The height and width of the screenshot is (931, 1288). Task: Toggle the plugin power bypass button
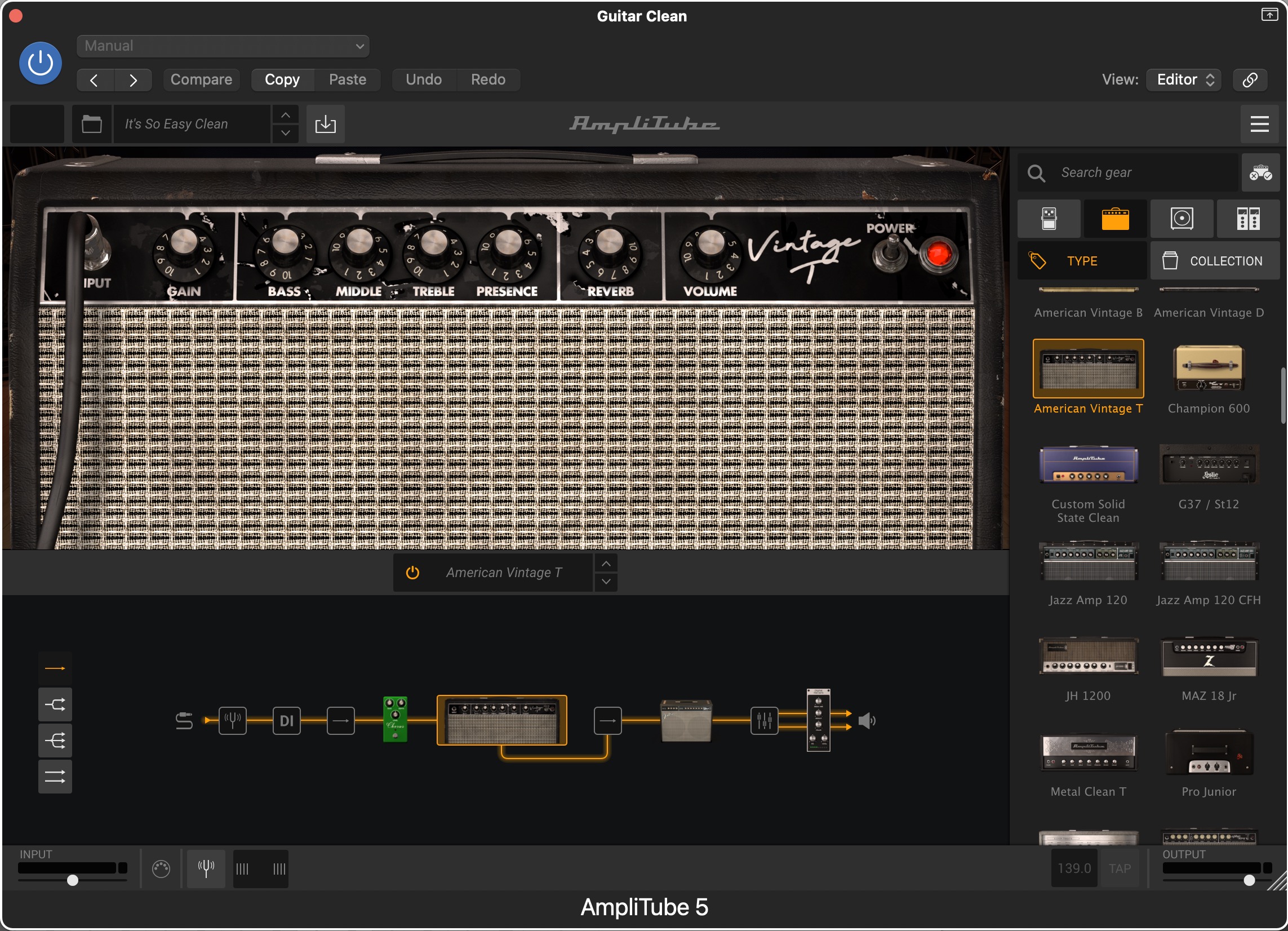coord(41,63)
